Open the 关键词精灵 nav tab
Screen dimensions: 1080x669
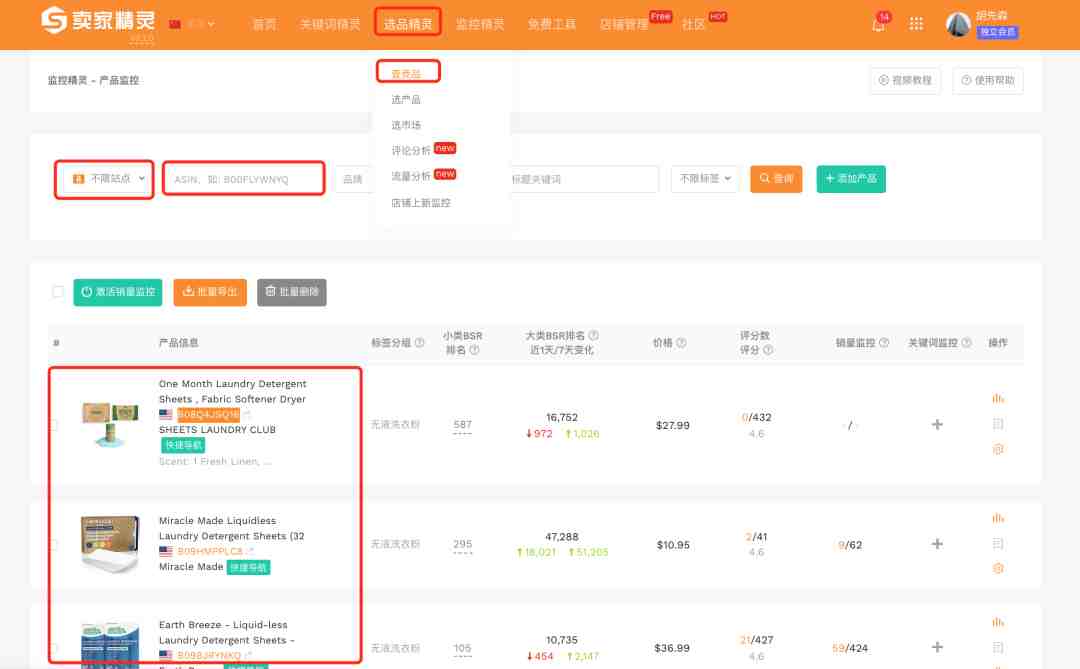330,24
